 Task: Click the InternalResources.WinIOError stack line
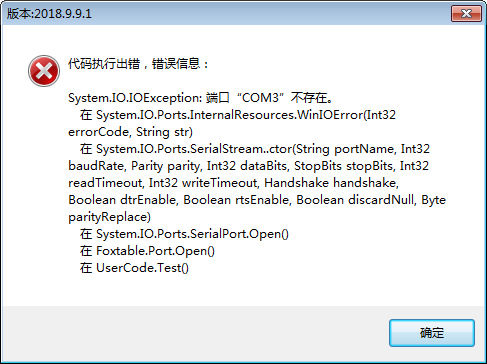coord(238,115)
